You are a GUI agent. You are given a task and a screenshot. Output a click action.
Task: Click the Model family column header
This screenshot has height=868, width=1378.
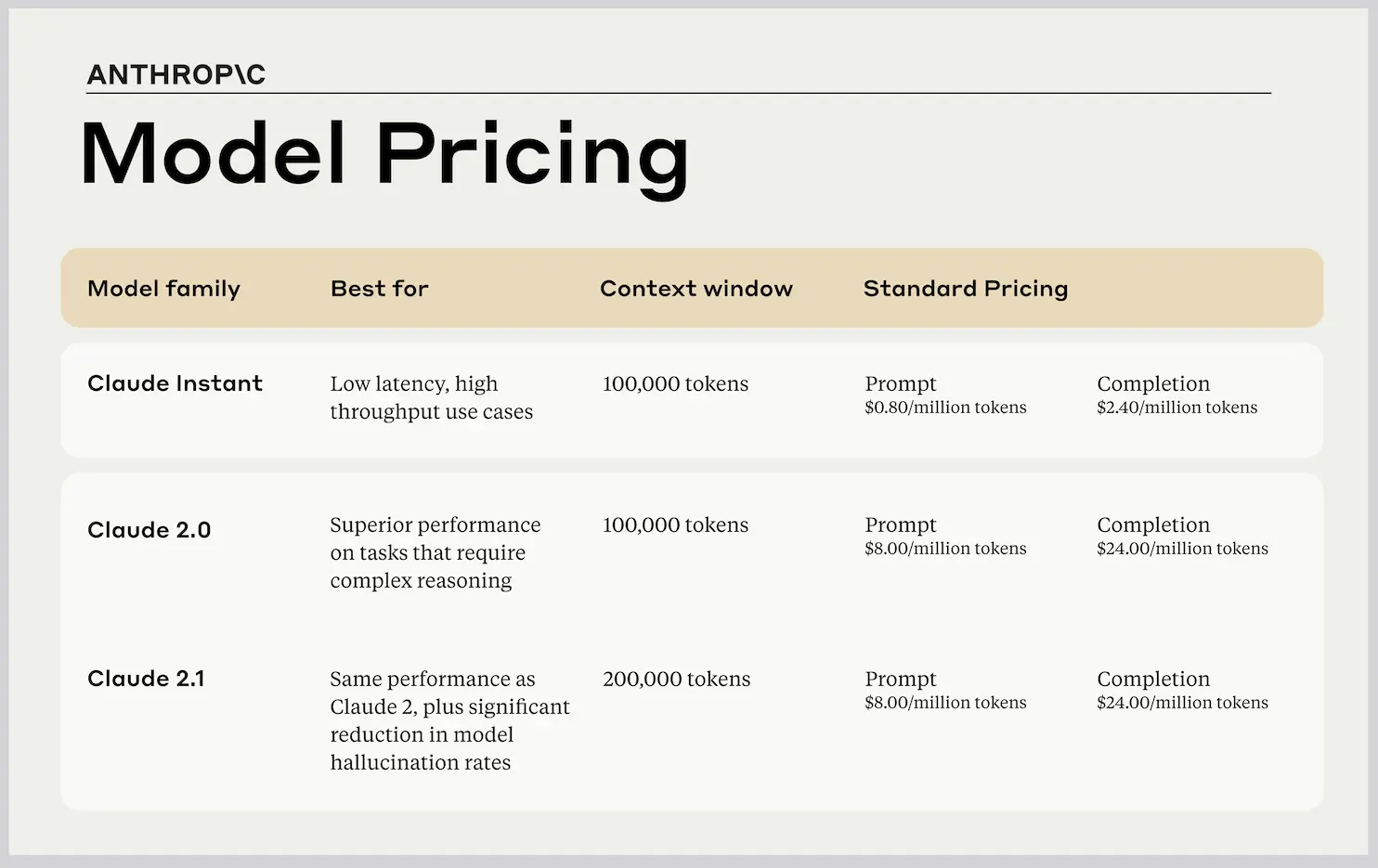[163, 289]
